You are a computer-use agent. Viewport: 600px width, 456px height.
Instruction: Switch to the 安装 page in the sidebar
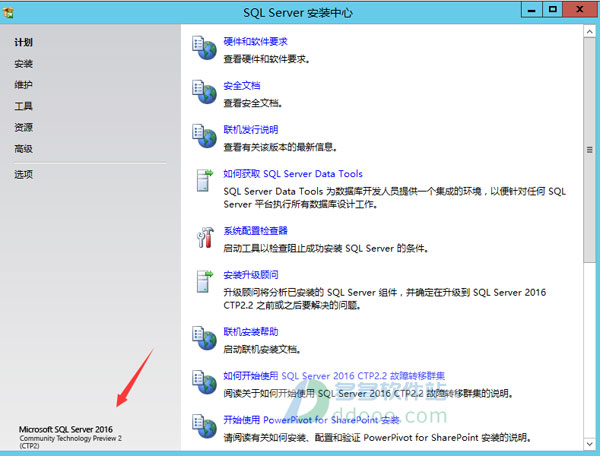point(23,64)
